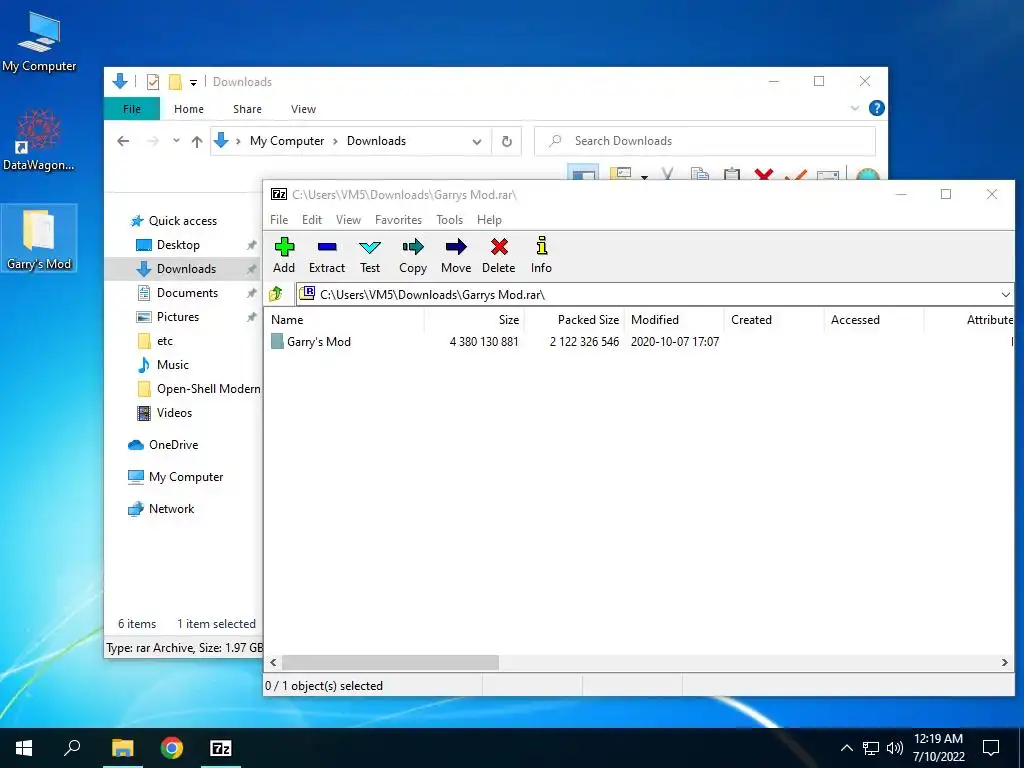Image resolution: width=1024 pixels, height=768 pixels.
Task: Open the notification center icon
Action: point(991,748)
